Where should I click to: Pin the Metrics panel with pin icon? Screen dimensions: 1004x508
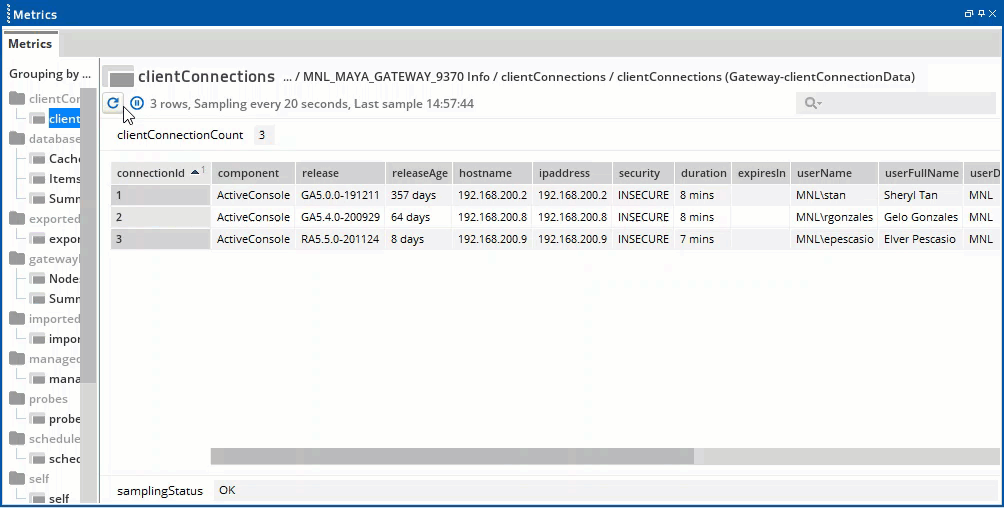[x=981, y=13]
